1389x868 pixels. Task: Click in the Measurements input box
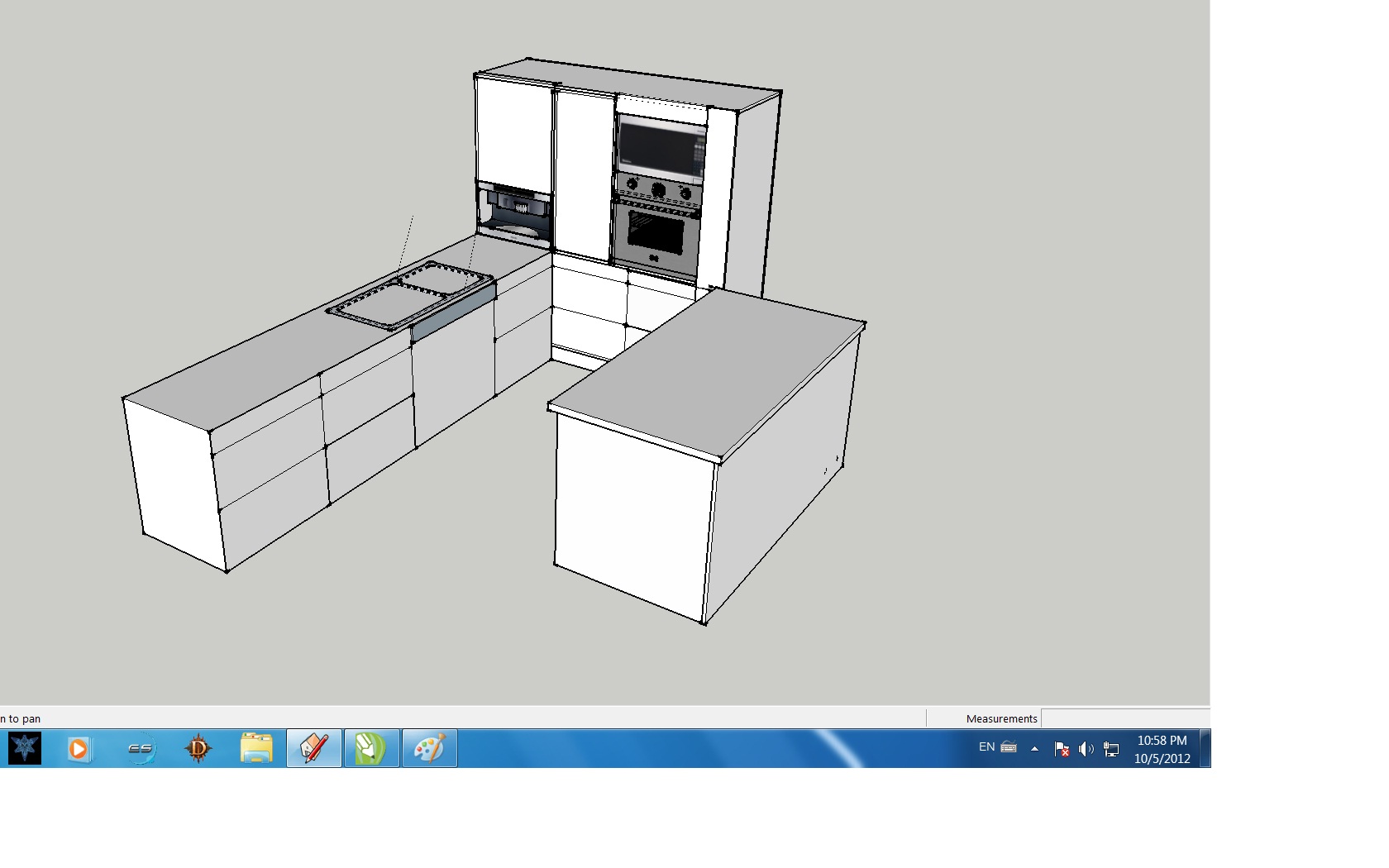point(1124,718)
